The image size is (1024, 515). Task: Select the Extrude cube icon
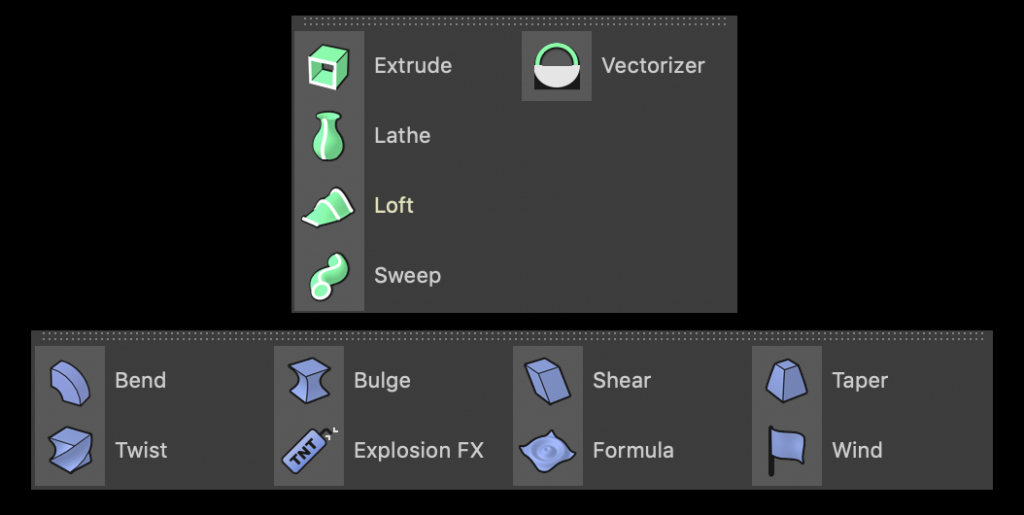(328, 66)
